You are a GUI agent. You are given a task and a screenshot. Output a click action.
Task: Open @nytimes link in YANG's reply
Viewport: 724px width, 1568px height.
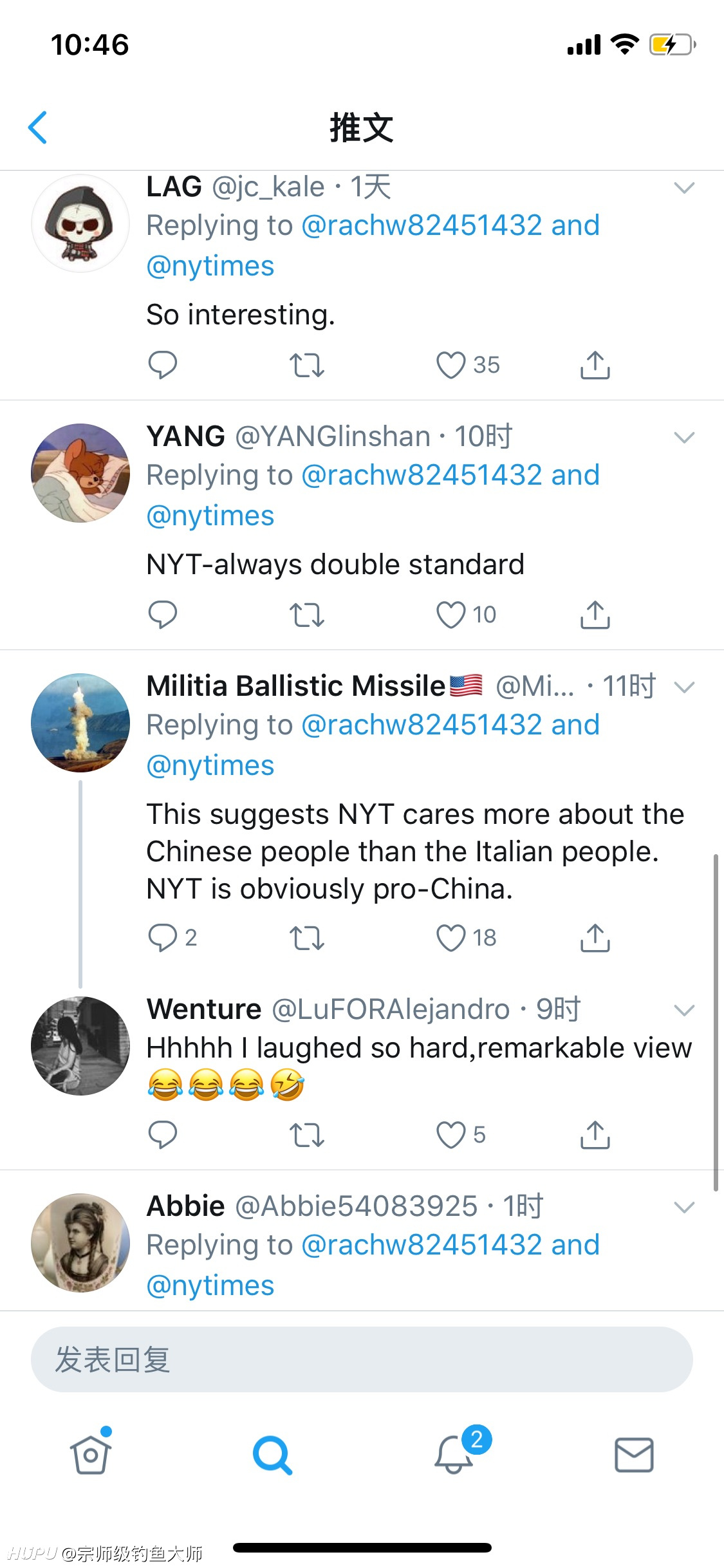210,516
